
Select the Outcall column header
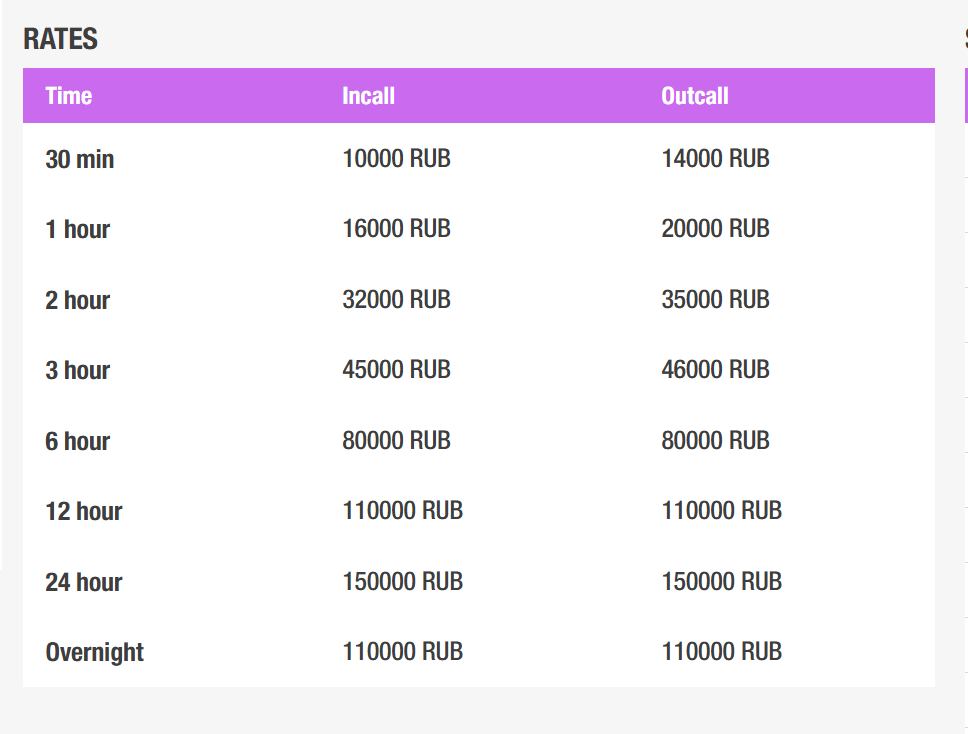click(x=695, y=96)
